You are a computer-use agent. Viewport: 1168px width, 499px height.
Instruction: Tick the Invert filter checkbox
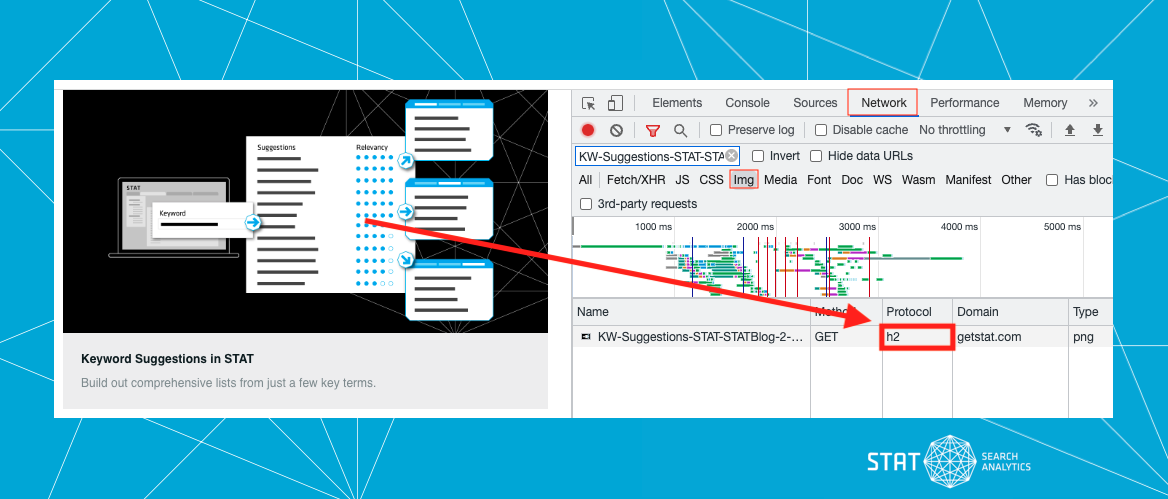(758, 156)
